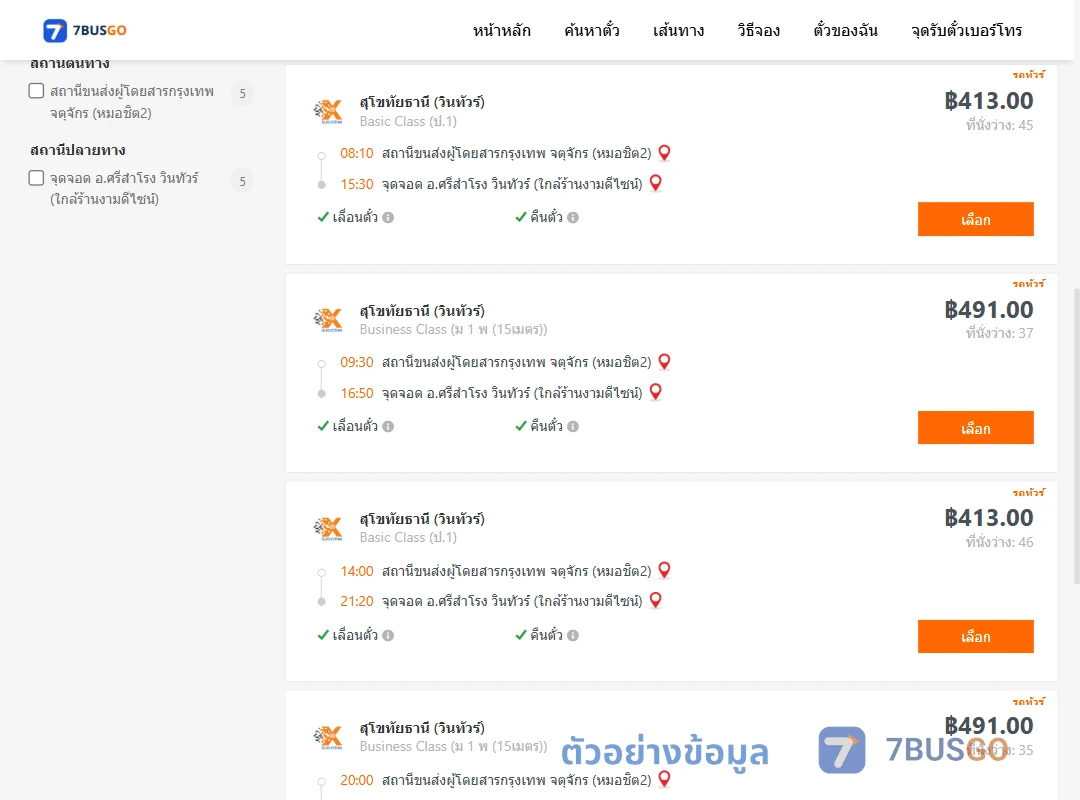Open the เส้นทาง menu item

pyautogui.click(x=678, y=30)
